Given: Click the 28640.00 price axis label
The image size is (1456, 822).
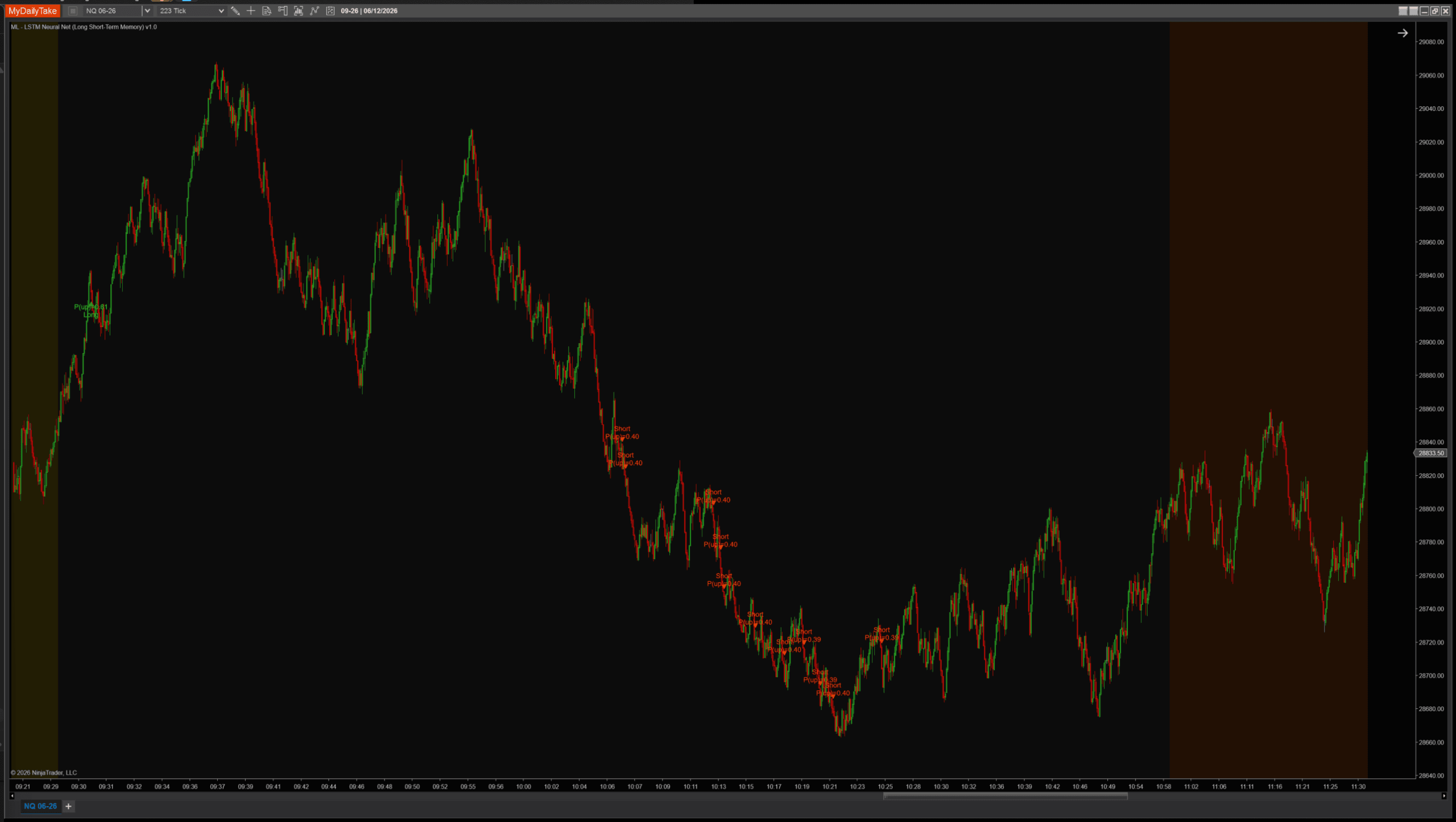Looking at the screenshot, I should [x=1431, y=775].
